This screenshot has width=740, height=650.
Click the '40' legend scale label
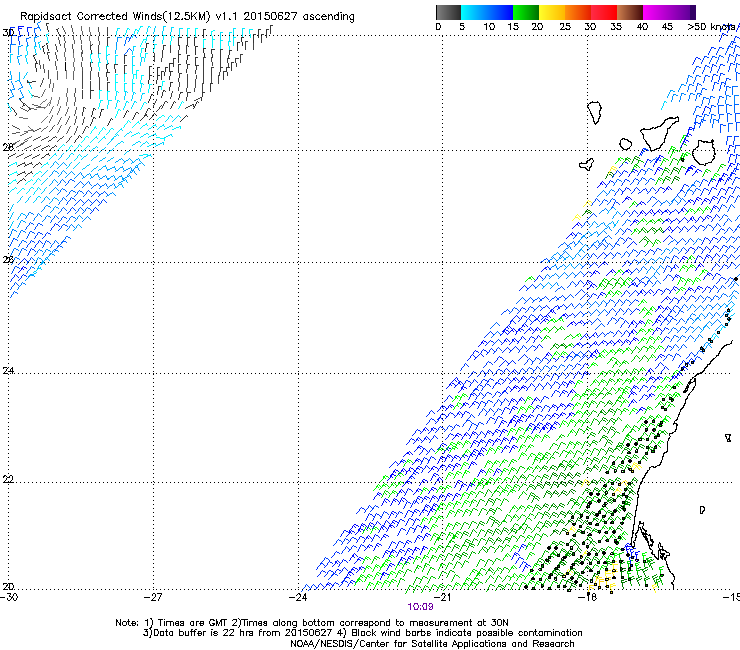click(x=642, y=26)
